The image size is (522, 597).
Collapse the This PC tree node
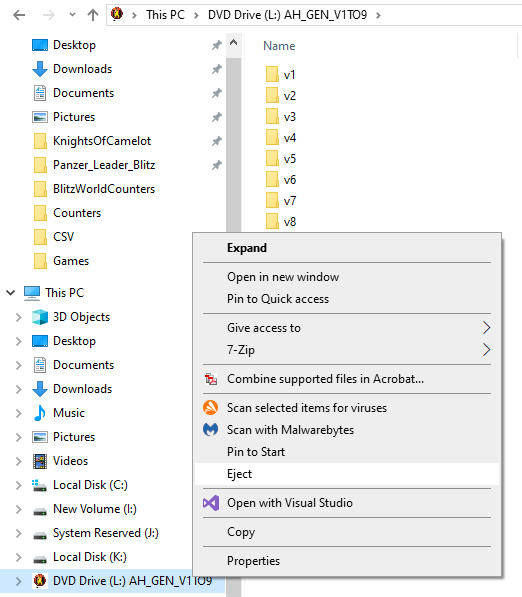pyautogui.click(x=11, y=292)
